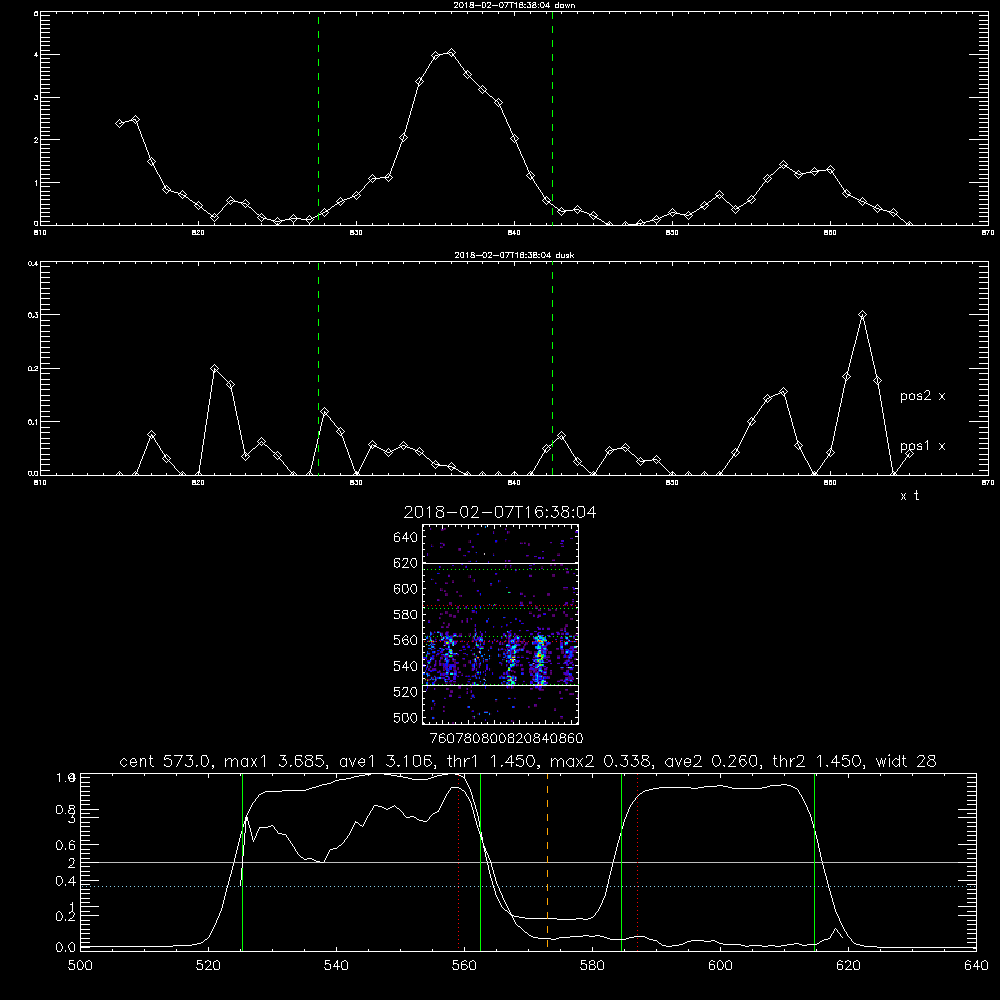Viewport: 1000px width, 1000px height.
Task: Click the spectrogram y-axis label '560'
Action: 406,640
